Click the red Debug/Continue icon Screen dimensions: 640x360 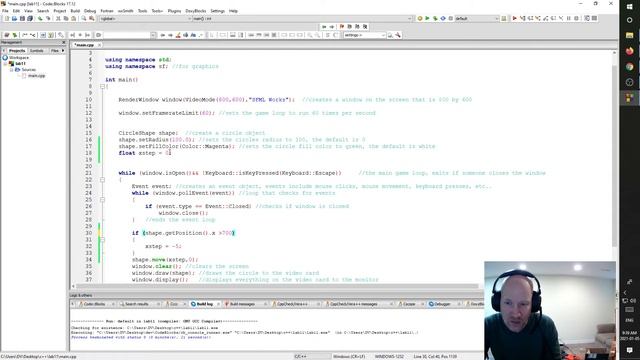(514, 18)
